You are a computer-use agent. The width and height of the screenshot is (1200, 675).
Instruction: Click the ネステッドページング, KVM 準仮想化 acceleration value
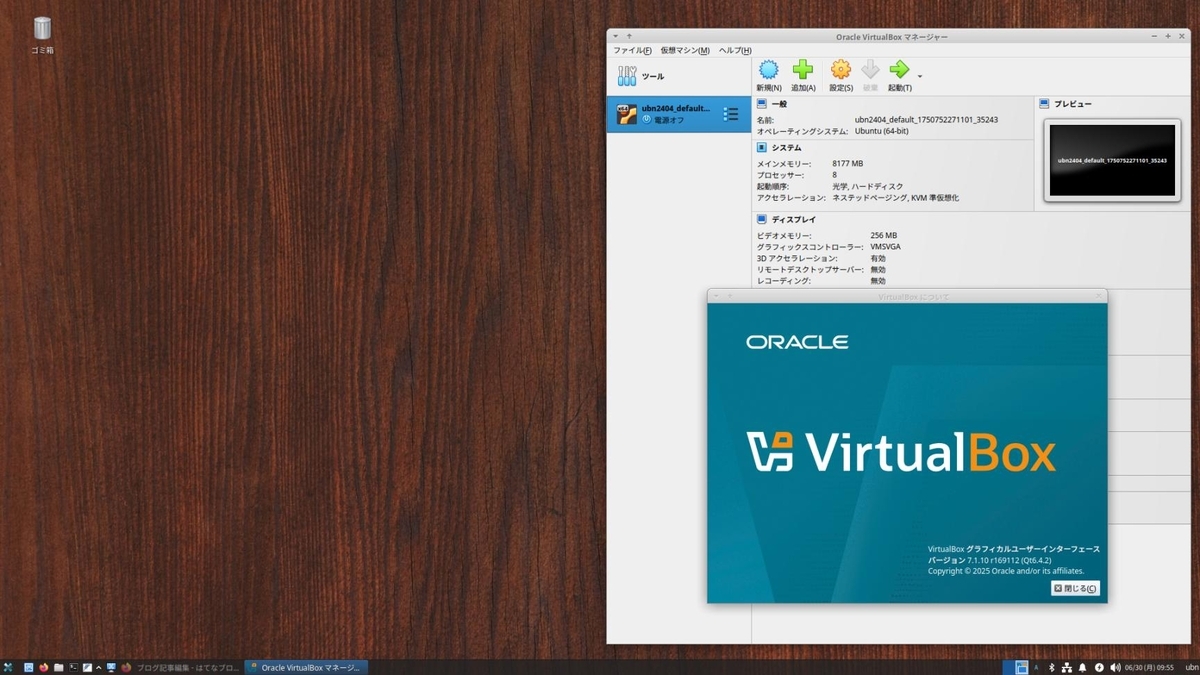(x=895, y=198)
